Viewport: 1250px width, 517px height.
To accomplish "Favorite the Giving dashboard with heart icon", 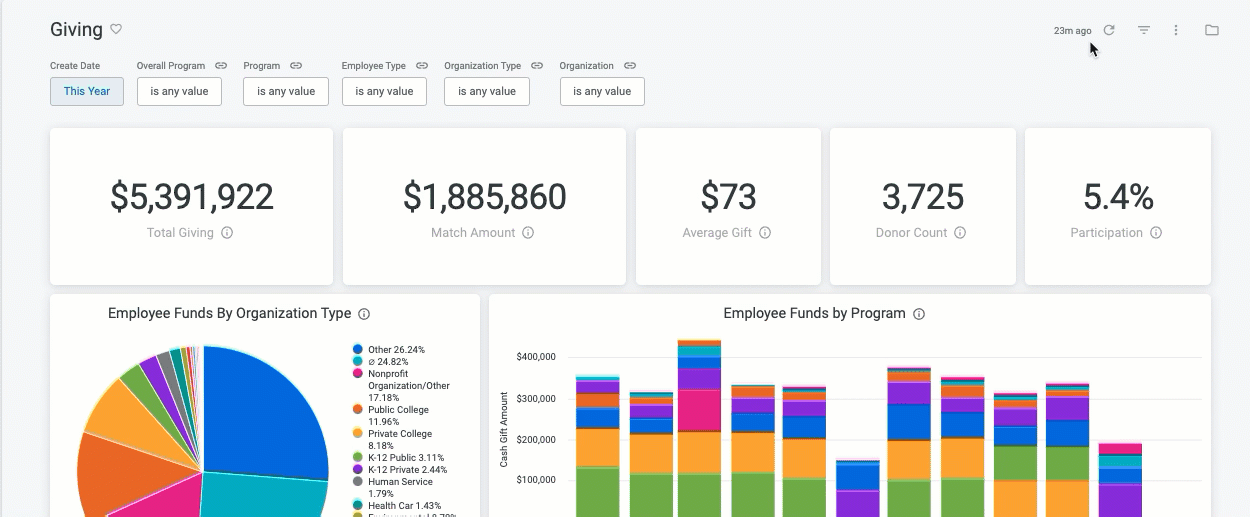I will [116, 30].
